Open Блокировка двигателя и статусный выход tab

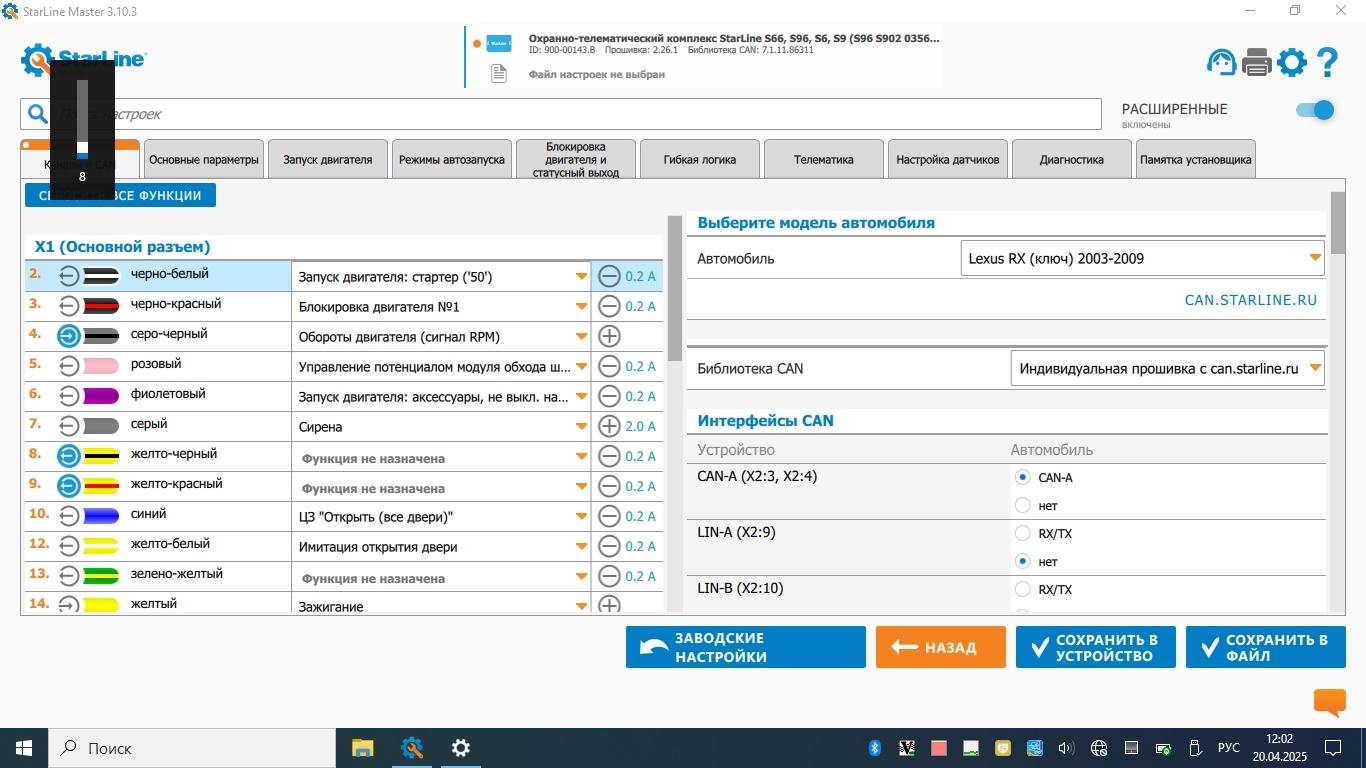click(576, 159)
